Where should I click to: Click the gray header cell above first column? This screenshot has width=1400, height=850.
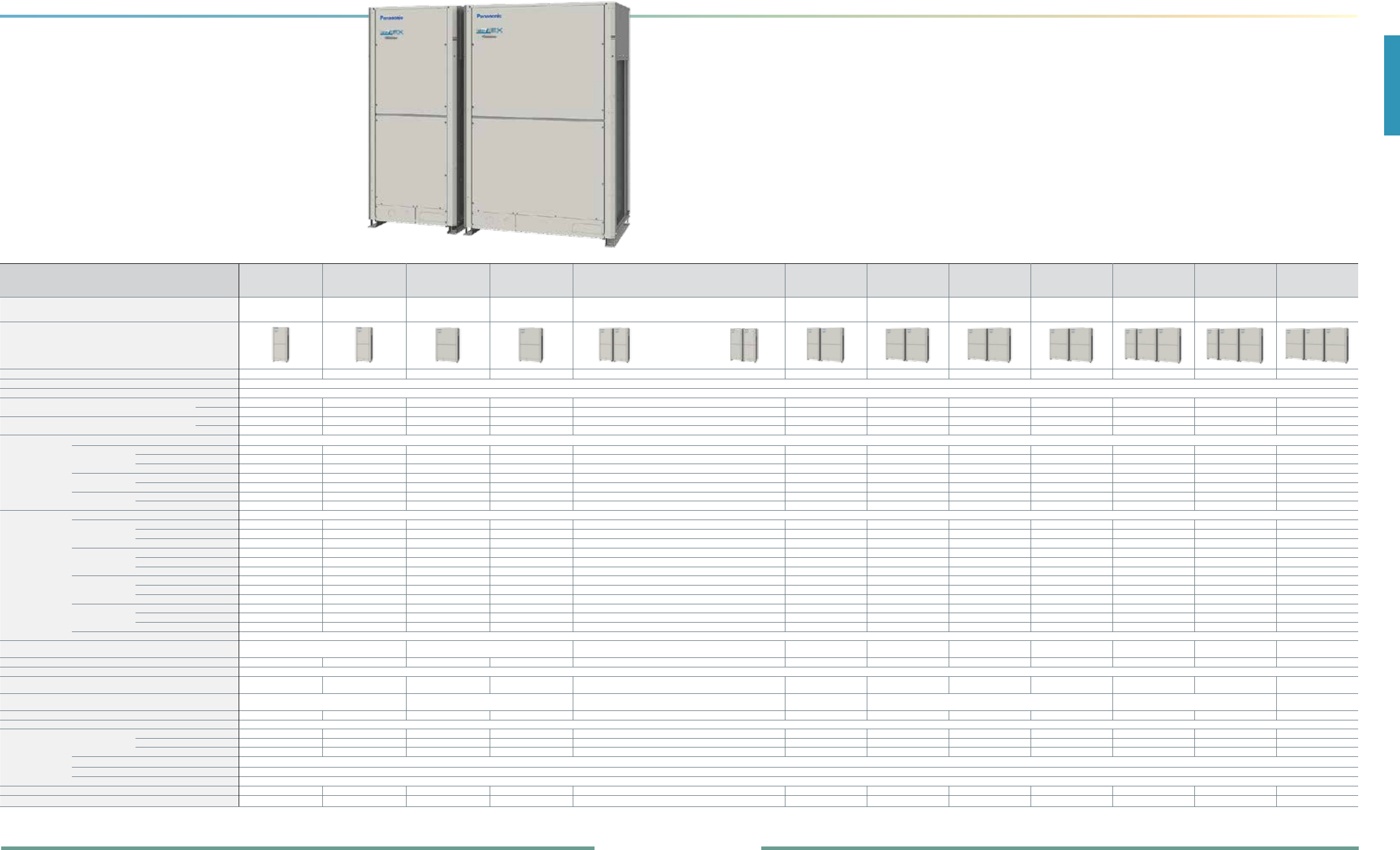(x=280, y=280)
